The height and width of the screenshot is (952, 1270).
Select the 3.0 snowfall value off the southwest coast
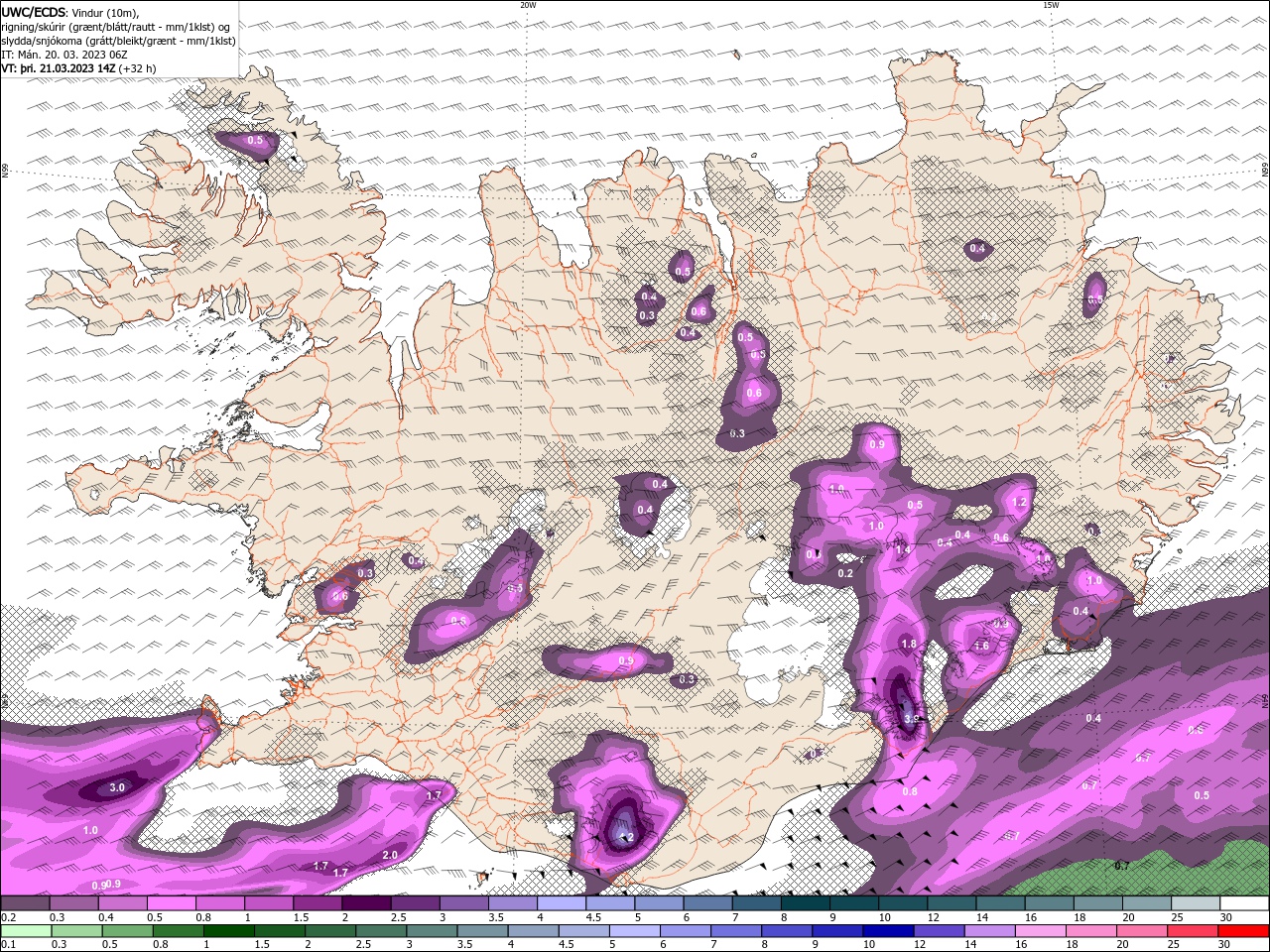(x=117, y=787)
